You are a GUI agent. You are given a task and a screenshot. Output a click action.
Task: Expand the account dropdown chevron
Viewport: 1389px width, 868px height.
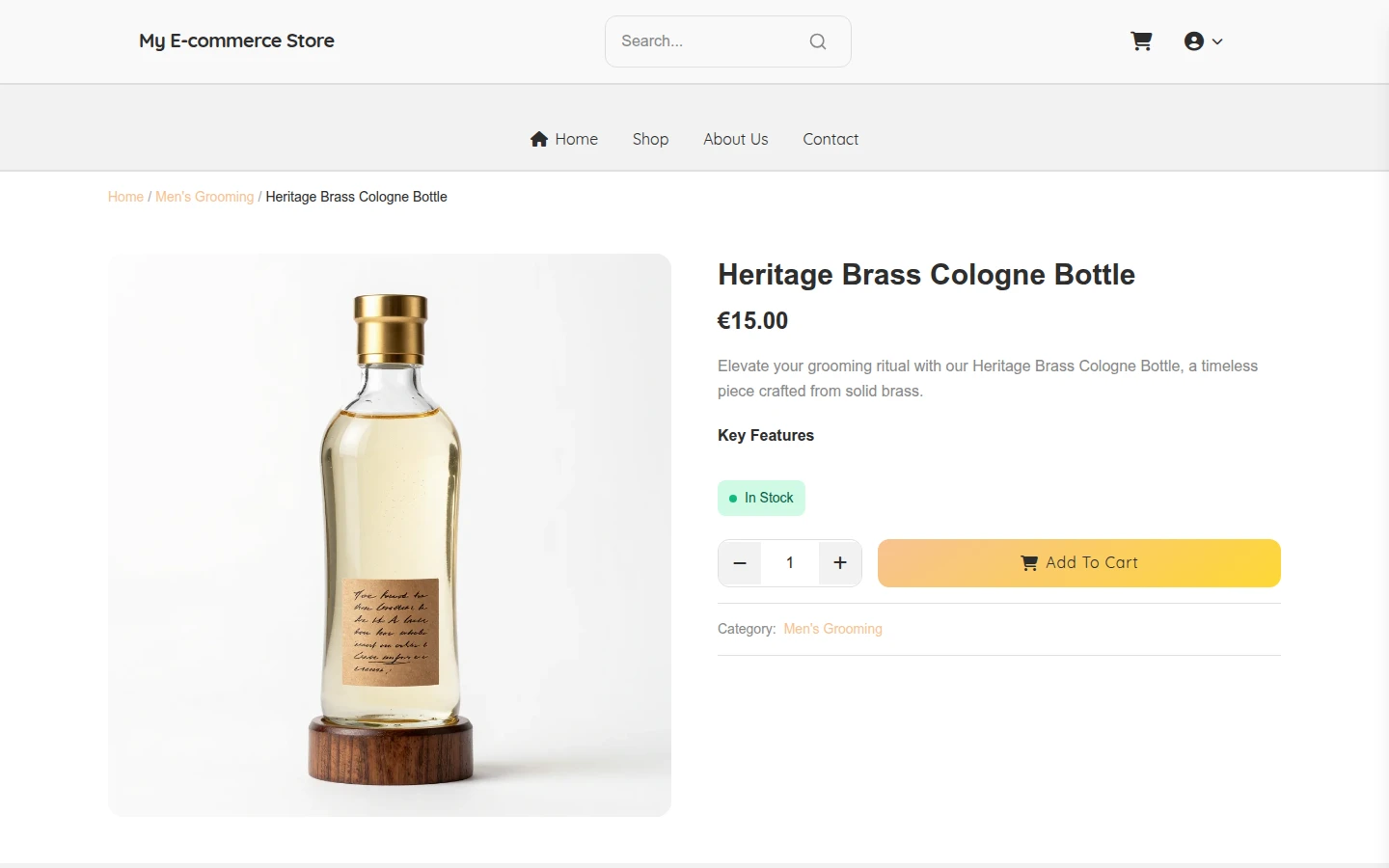[x=1217, y=41]
